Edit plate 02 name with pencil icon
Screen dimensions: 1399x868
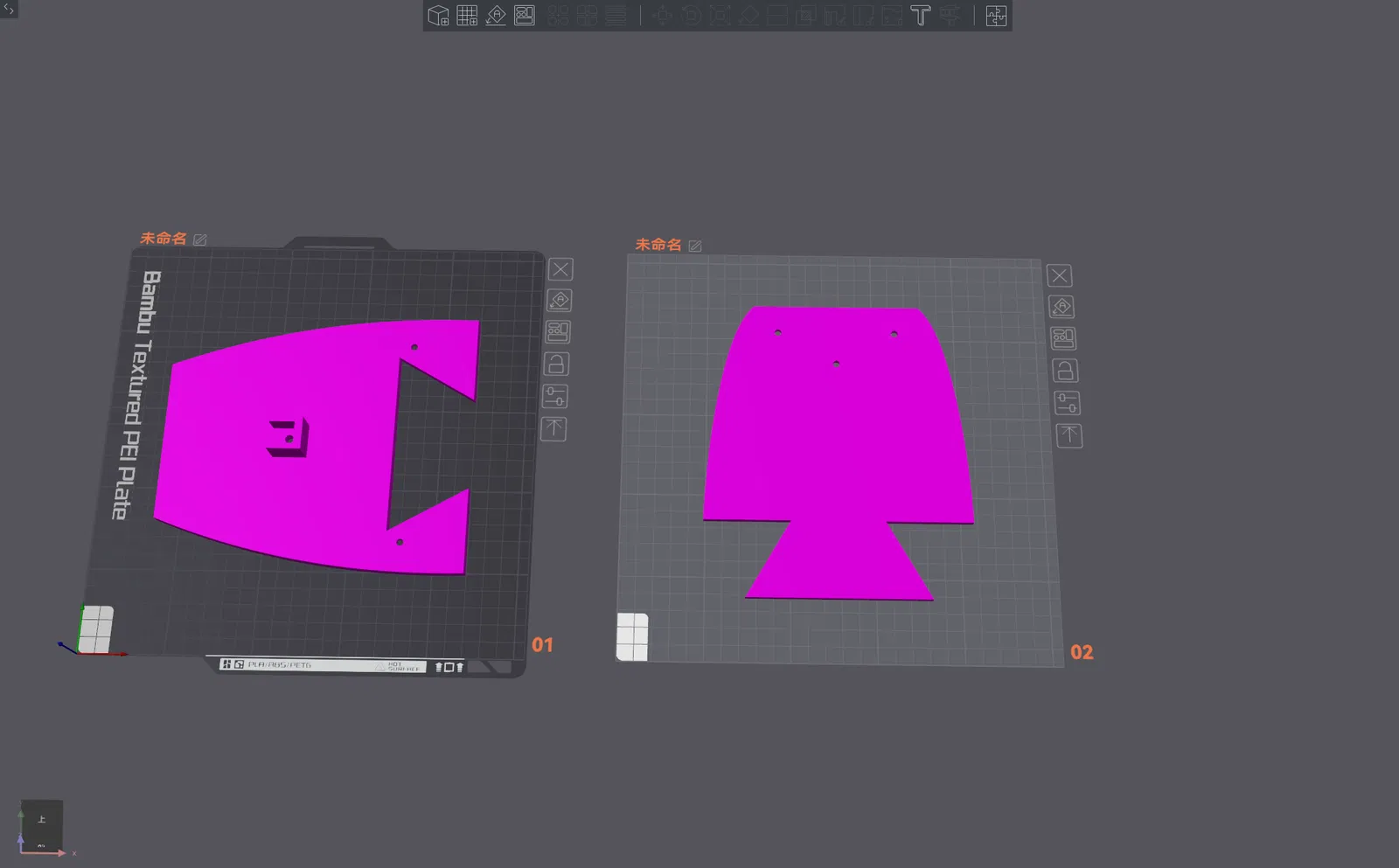(695, 247)
